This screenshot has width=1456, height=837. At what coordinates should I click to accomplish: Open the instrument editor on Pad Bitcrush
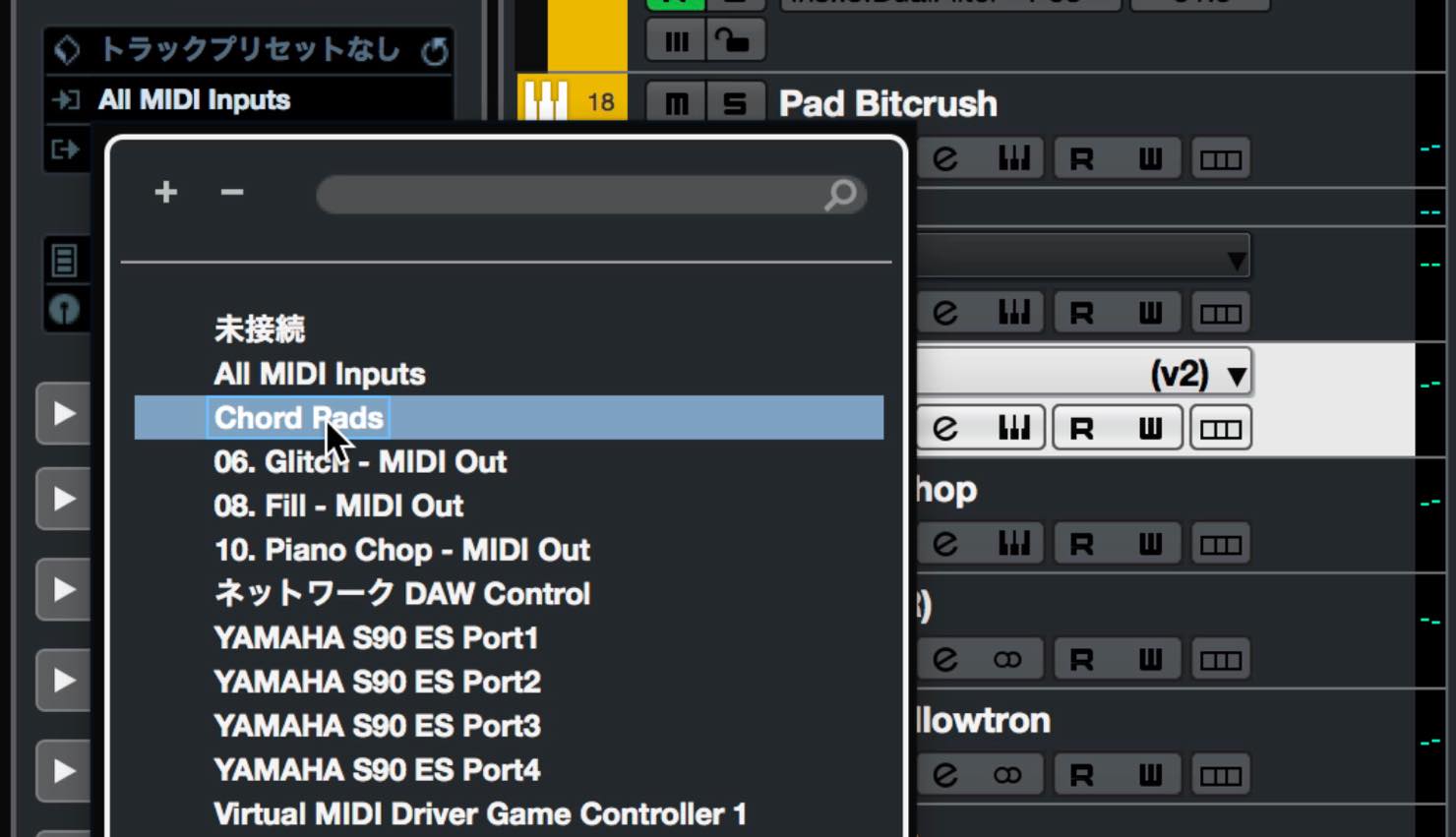click(1014, 158)
